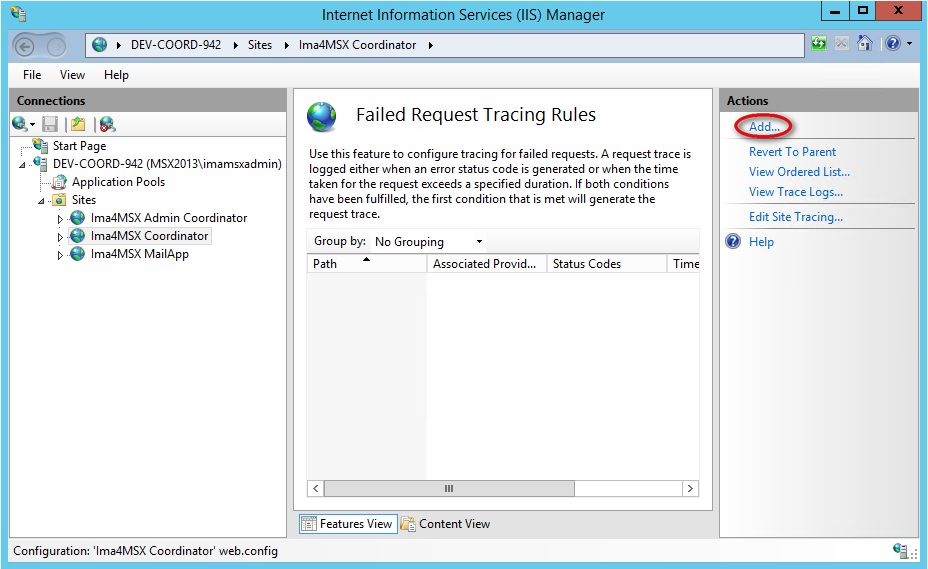Click the blue Help question icon in toolbar
928x569 pixels.
pyautogui.click(x=893, y=43)
